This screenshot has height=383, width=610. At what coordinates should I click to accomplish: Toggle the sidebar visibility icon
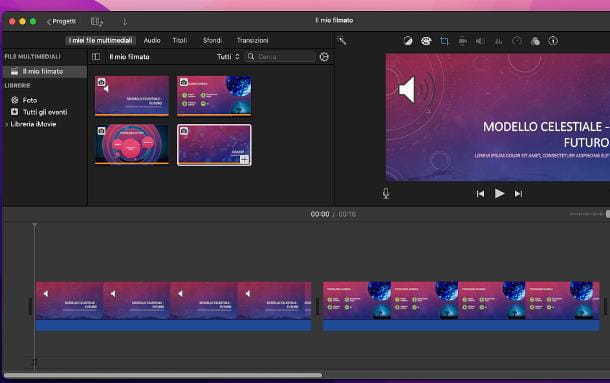(96, 57)
